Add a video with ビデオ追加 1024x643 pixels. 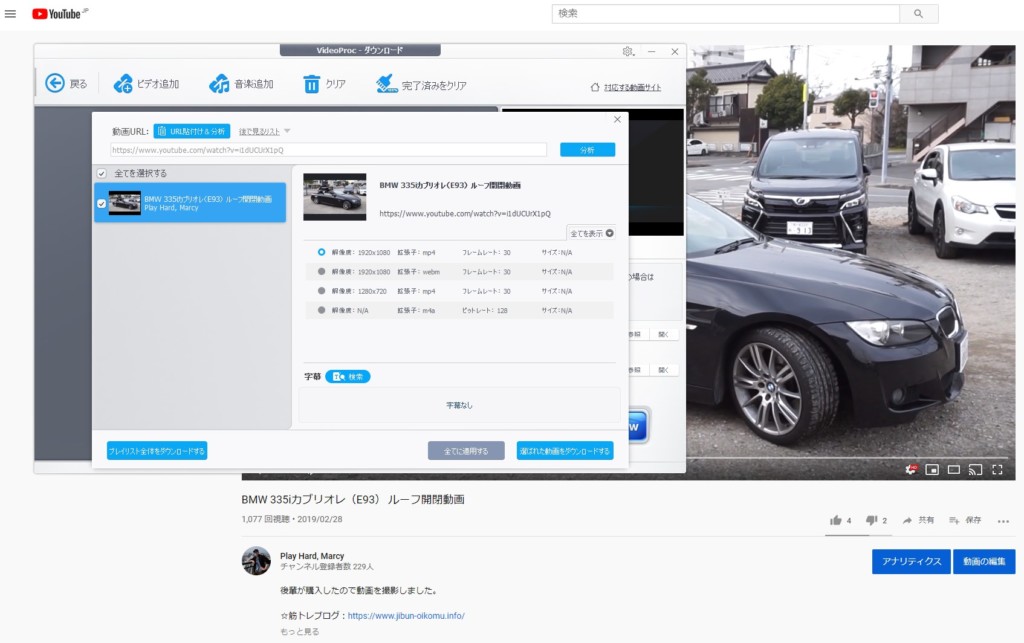click(x=146, y=84)
